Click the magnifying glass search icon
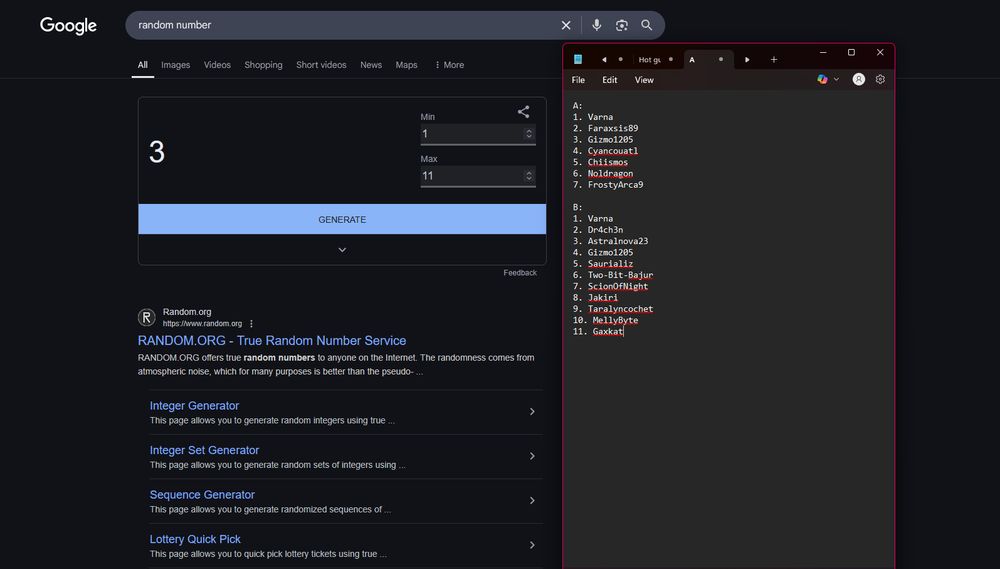The height and width of the screenshot is (569, 1000). pyautogui.click(x=646, y=25)
